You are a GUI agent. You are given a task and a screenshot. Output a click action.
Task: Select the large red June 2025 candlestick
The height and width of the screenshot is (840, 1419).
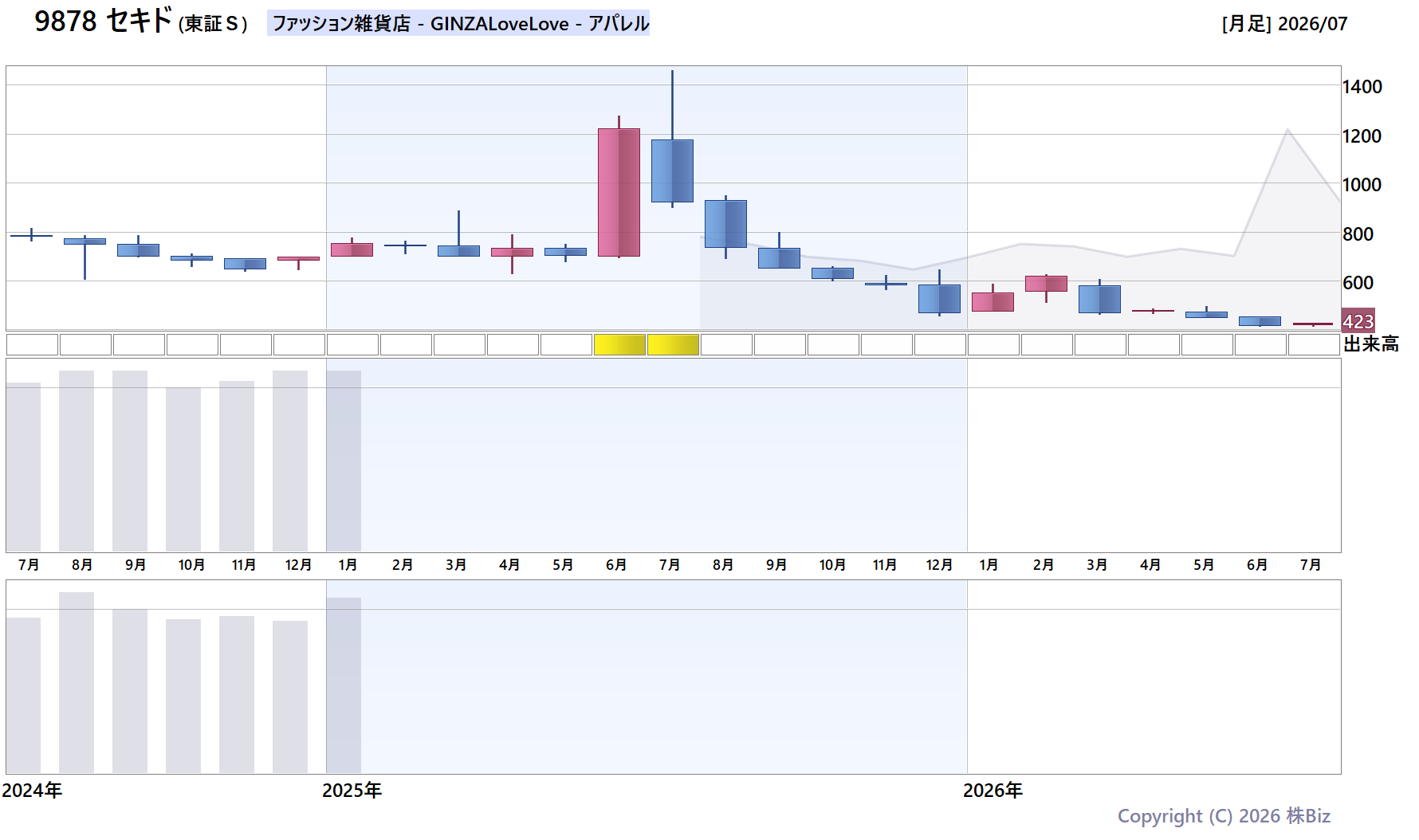click(x=619, y=192)
